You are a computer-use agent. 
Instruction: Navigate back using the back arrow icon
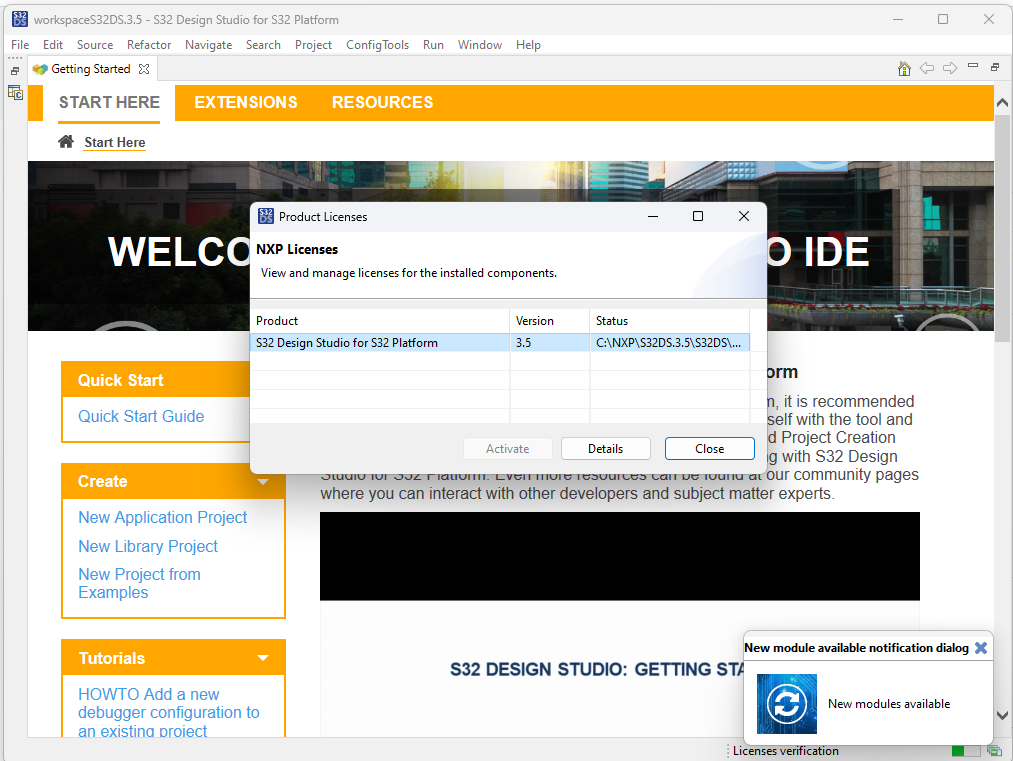927,68
